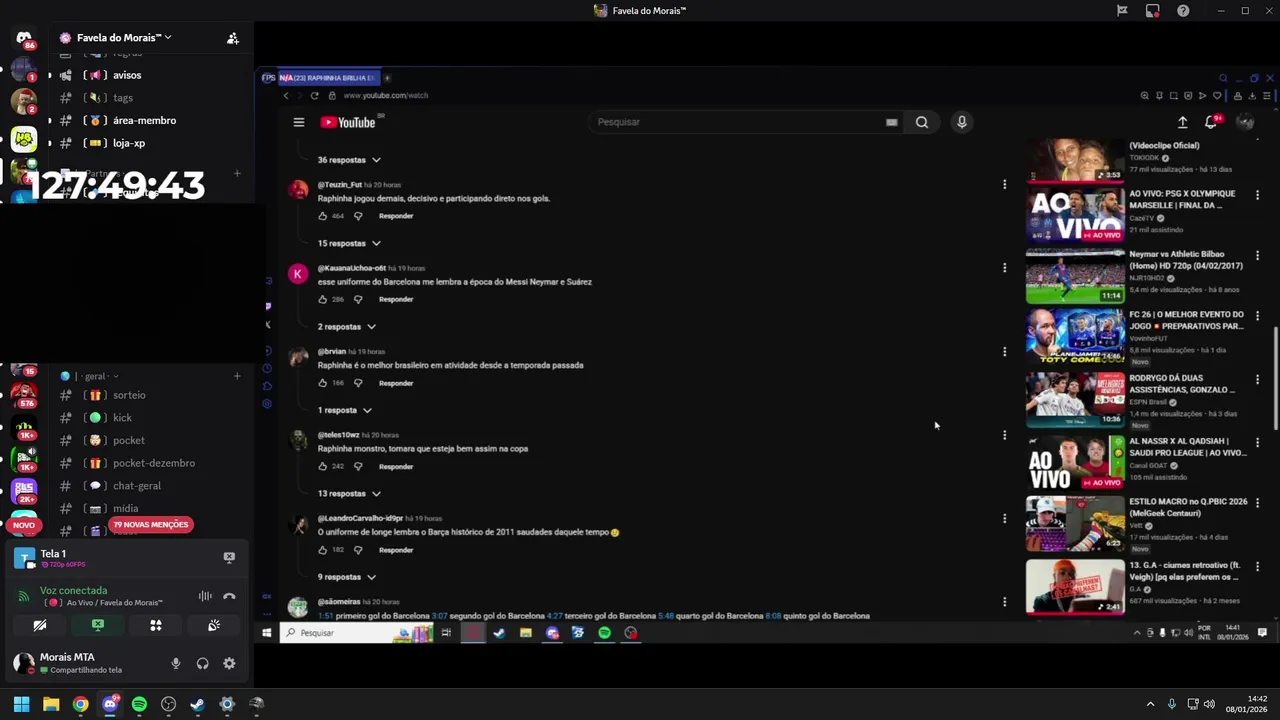
Task: Open Discord soundboard icon
Action: click(214, 625)
